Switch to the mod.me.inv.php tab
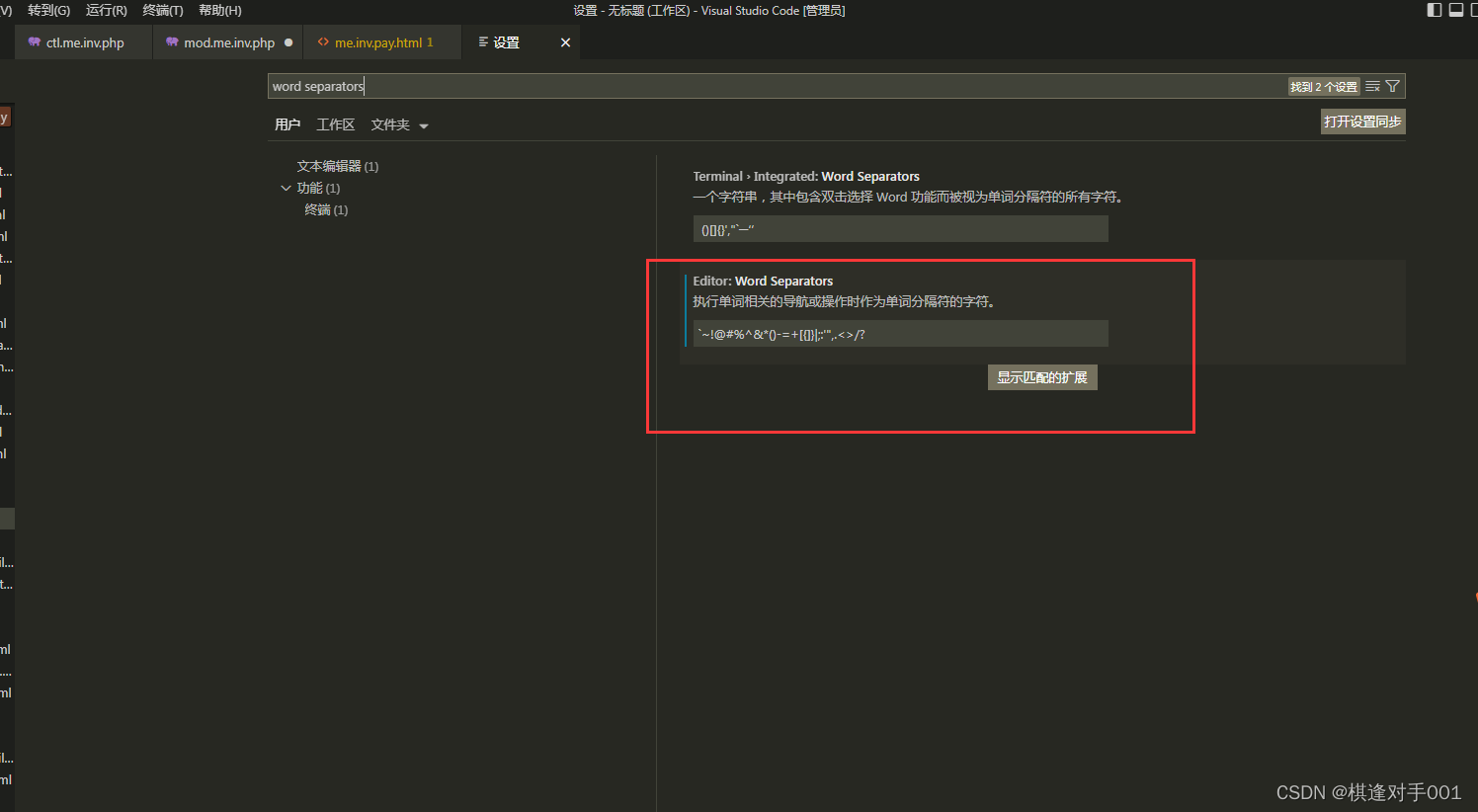The image size is (1478, 812). click(228, 42)
